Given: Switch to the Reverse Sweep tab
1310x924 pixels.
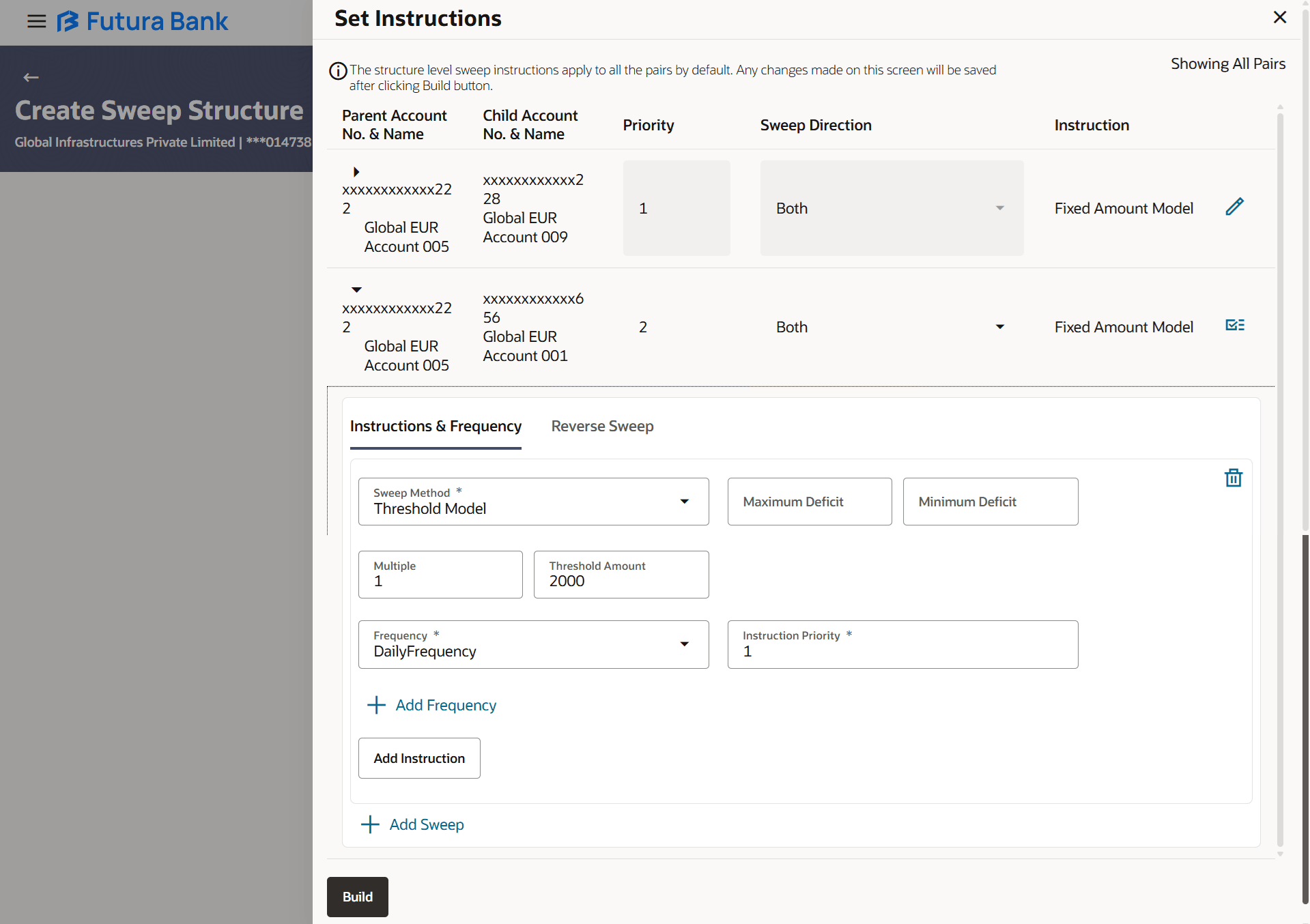Looking at the screenshot, I should pyautogui.click(x=602, y=427).
